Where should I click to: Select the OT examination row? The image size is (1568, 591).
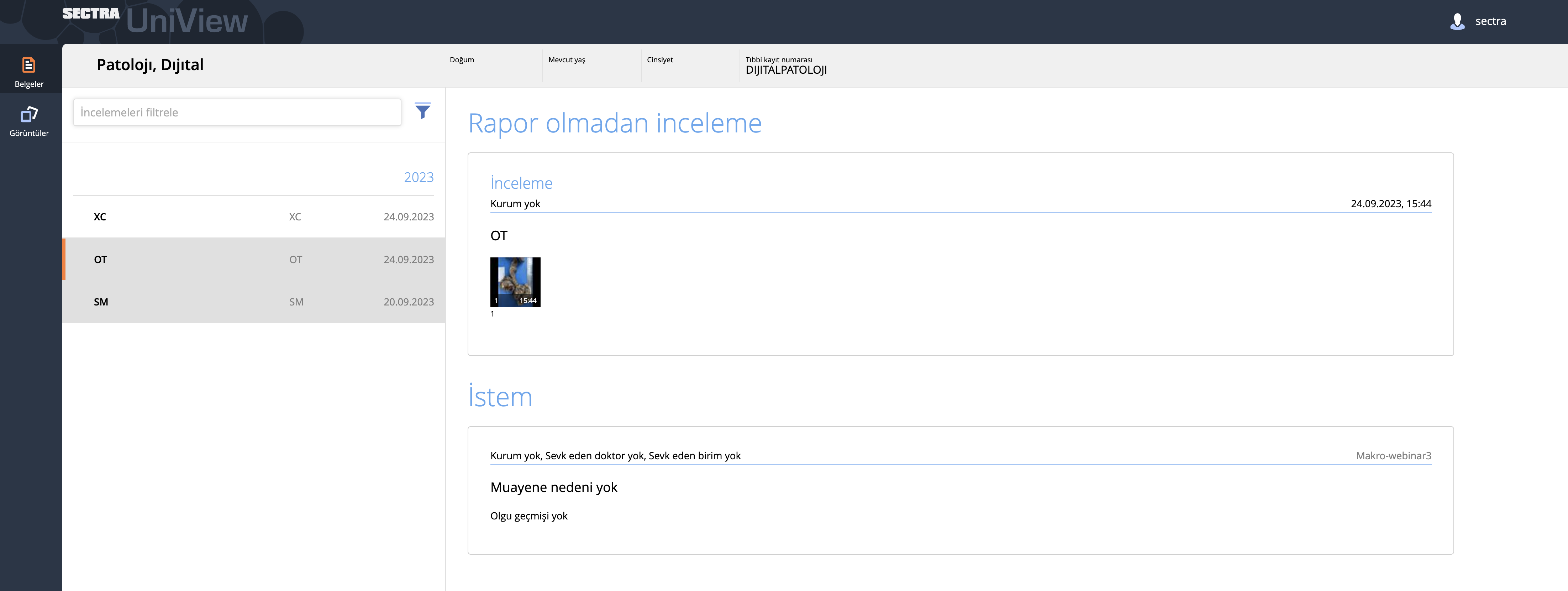coord(254,259)
